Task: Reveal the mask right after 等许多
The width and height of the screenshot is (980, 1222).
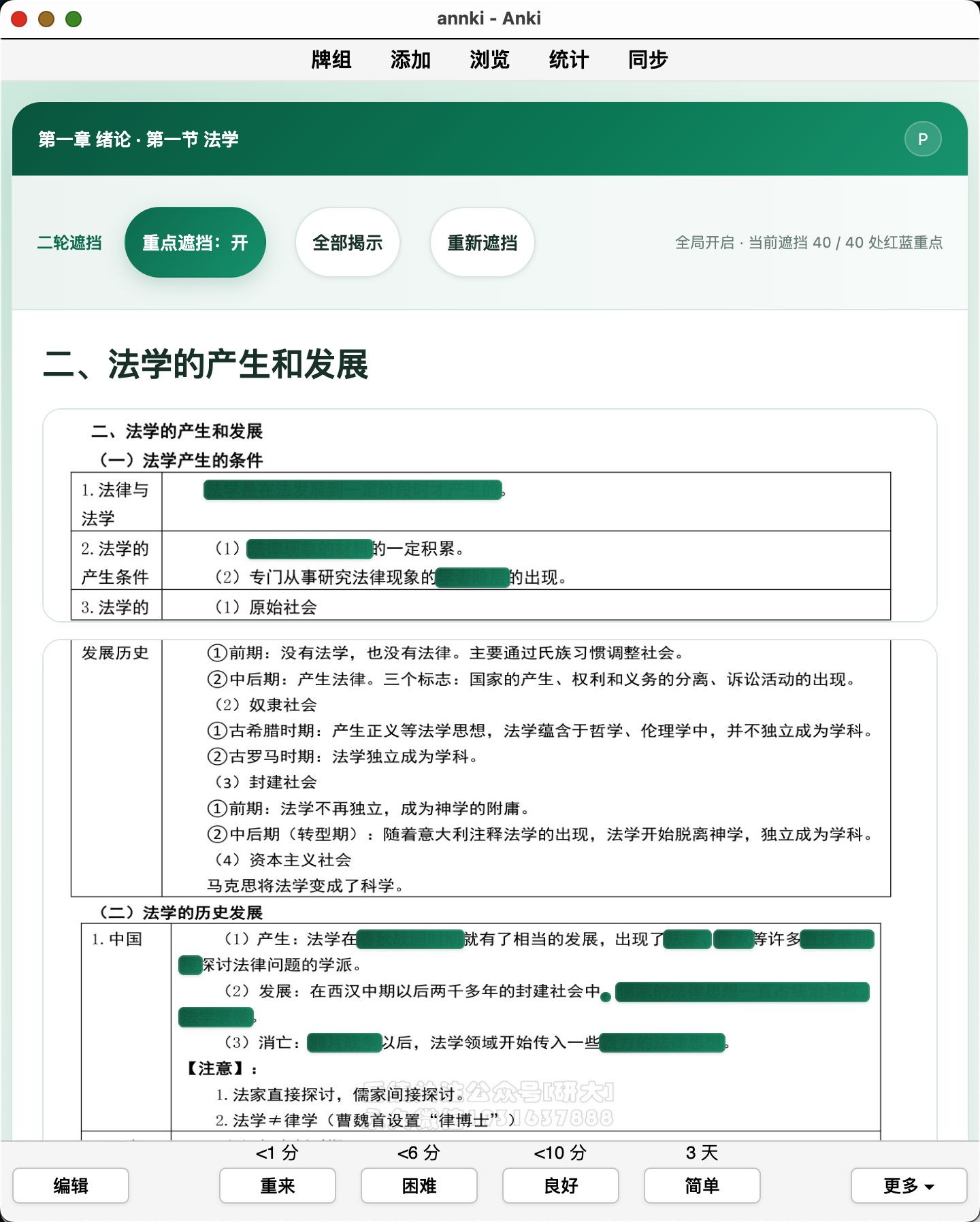Action: (x=837, y=940)
